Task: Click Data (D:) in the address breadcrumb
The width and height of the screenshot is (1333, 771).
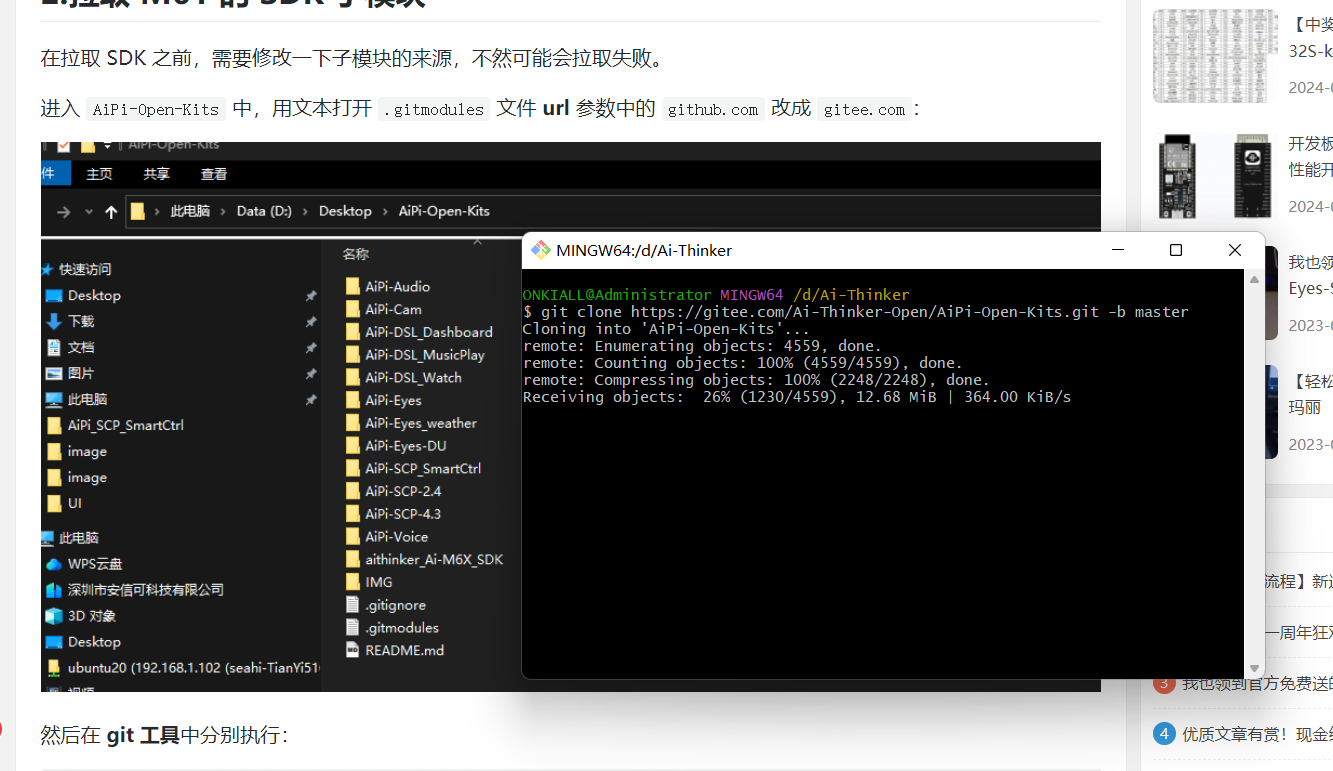Action: click(x=264, y=211)
